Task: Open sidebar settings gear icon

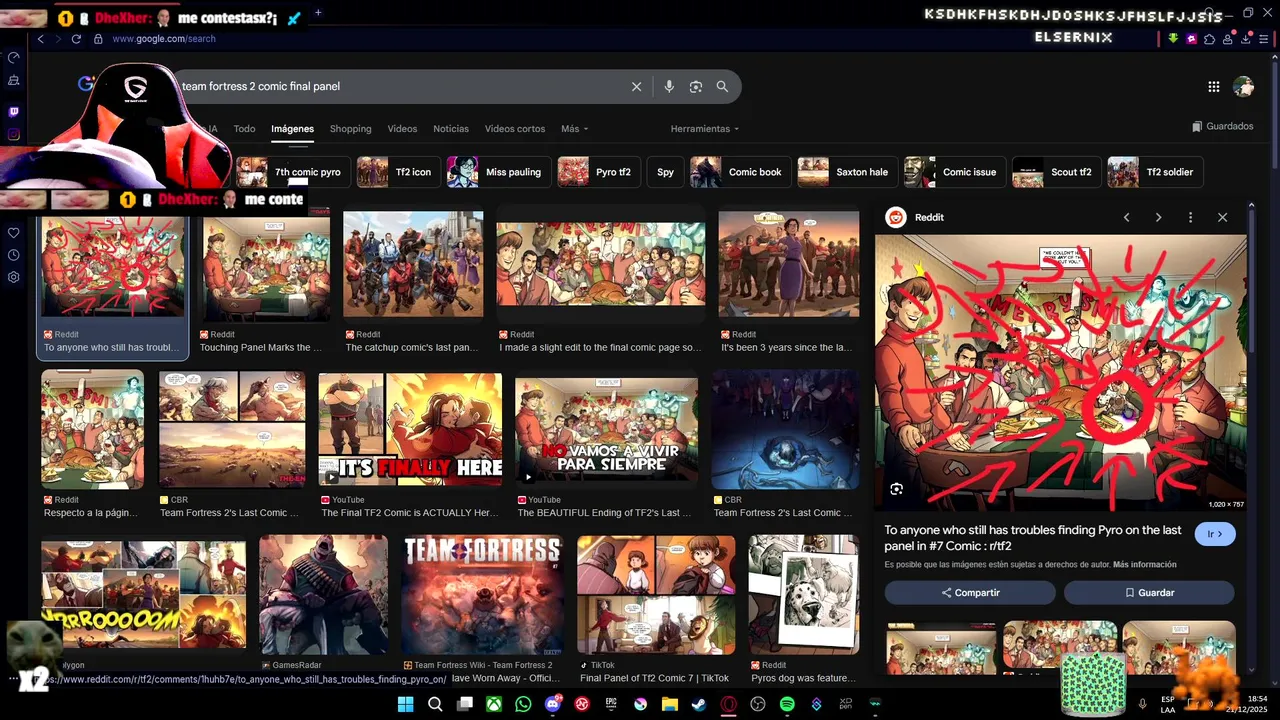Action: pos(13,277)
